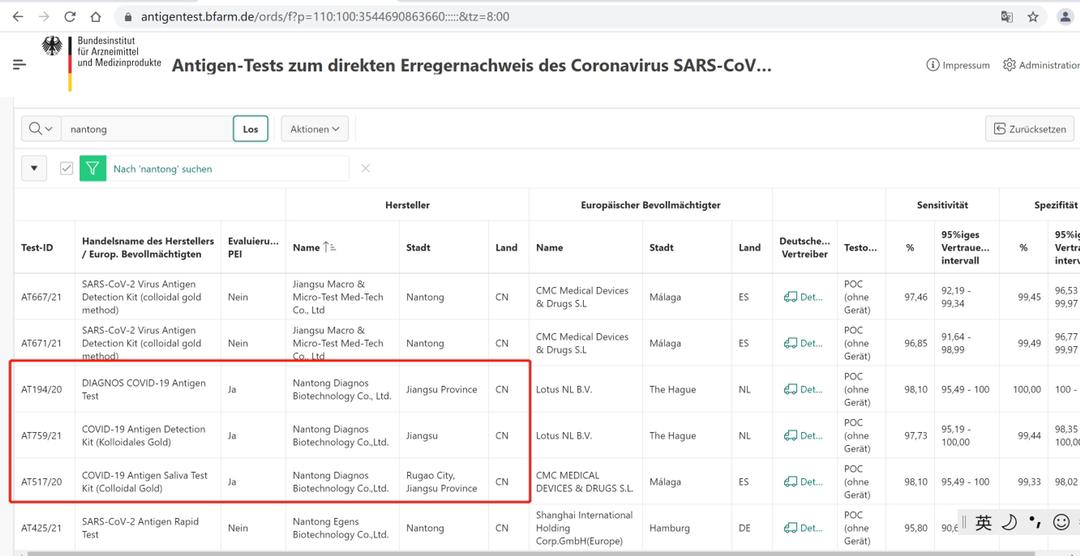Click the translate page icon

click(x=1007, y=17)
